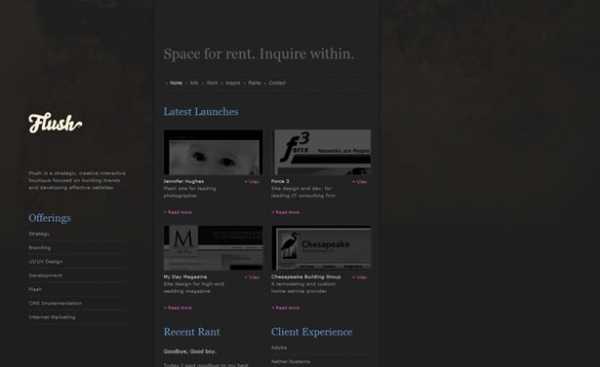600x367 pixels.
Task: Select Internet Marketing in Offerings list
Action: pyautogui.click(x=52, y=317)
